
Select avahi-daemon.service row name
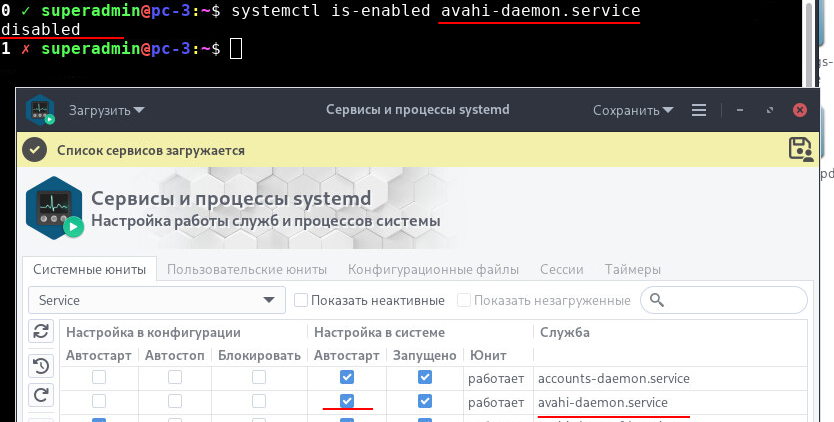[603, 402]
